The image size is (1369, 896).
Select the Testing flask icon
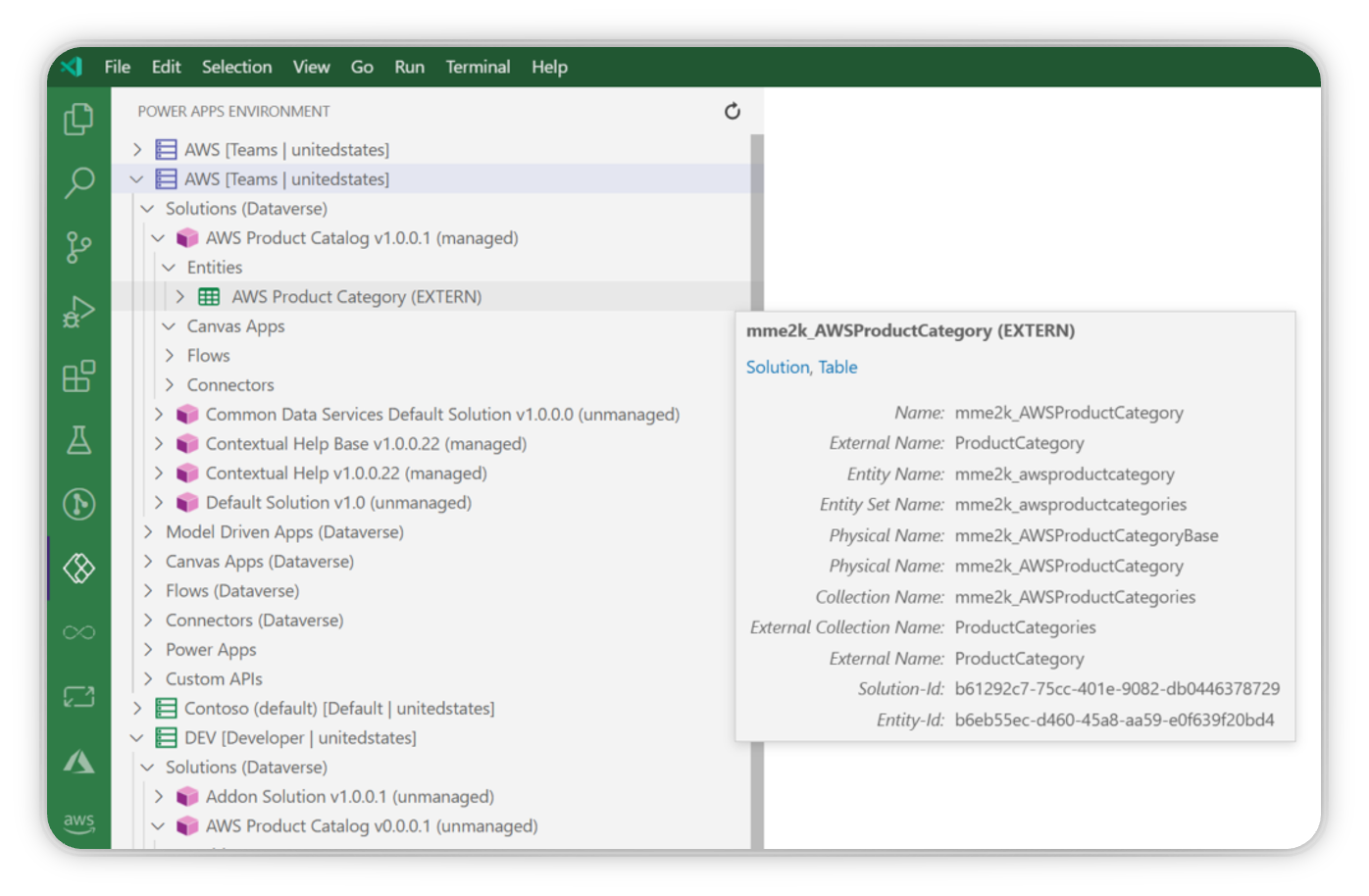78,440
